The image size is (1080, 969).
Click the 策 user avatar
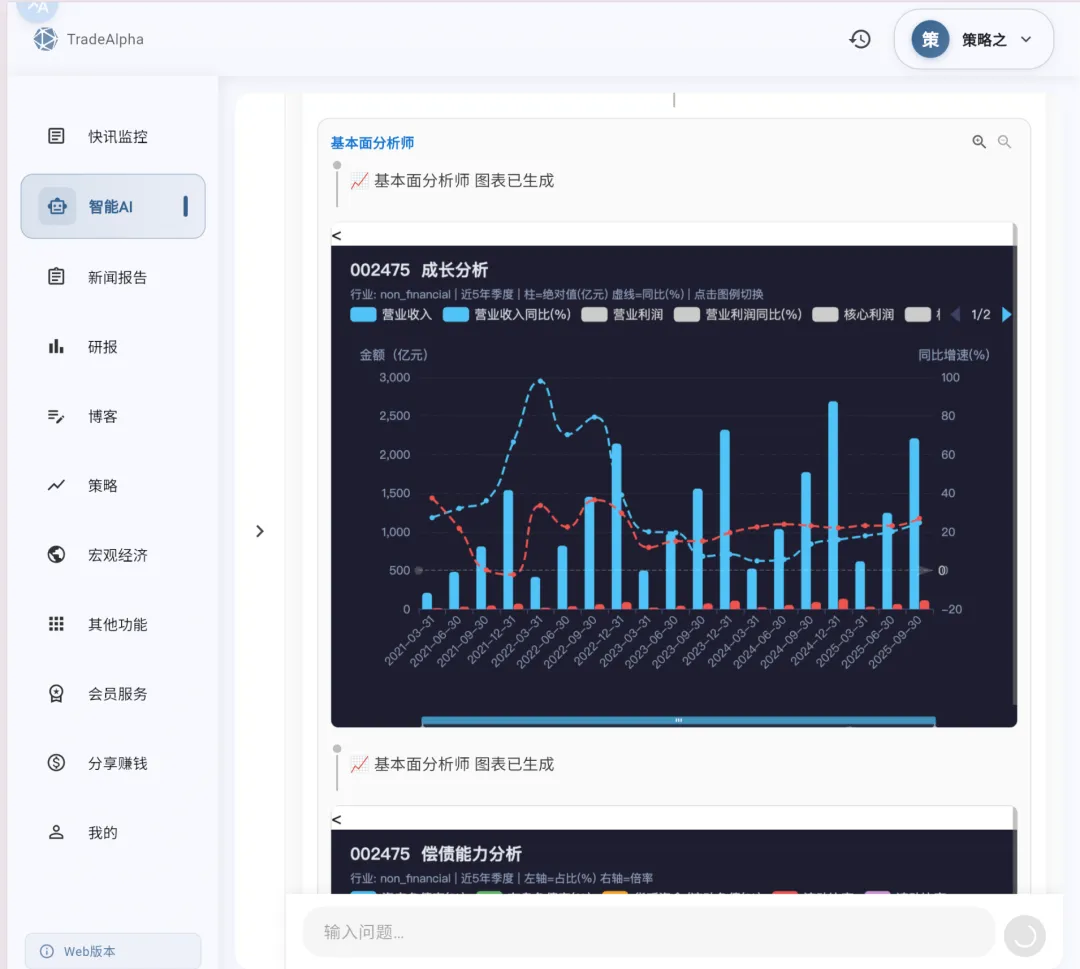[x=930, y=39]
